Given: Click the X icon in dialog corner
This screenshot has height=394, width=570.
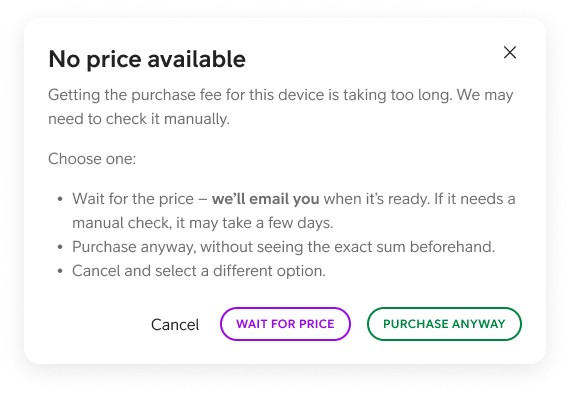Looking at the screenshot, I should click(x=510, y=52).
